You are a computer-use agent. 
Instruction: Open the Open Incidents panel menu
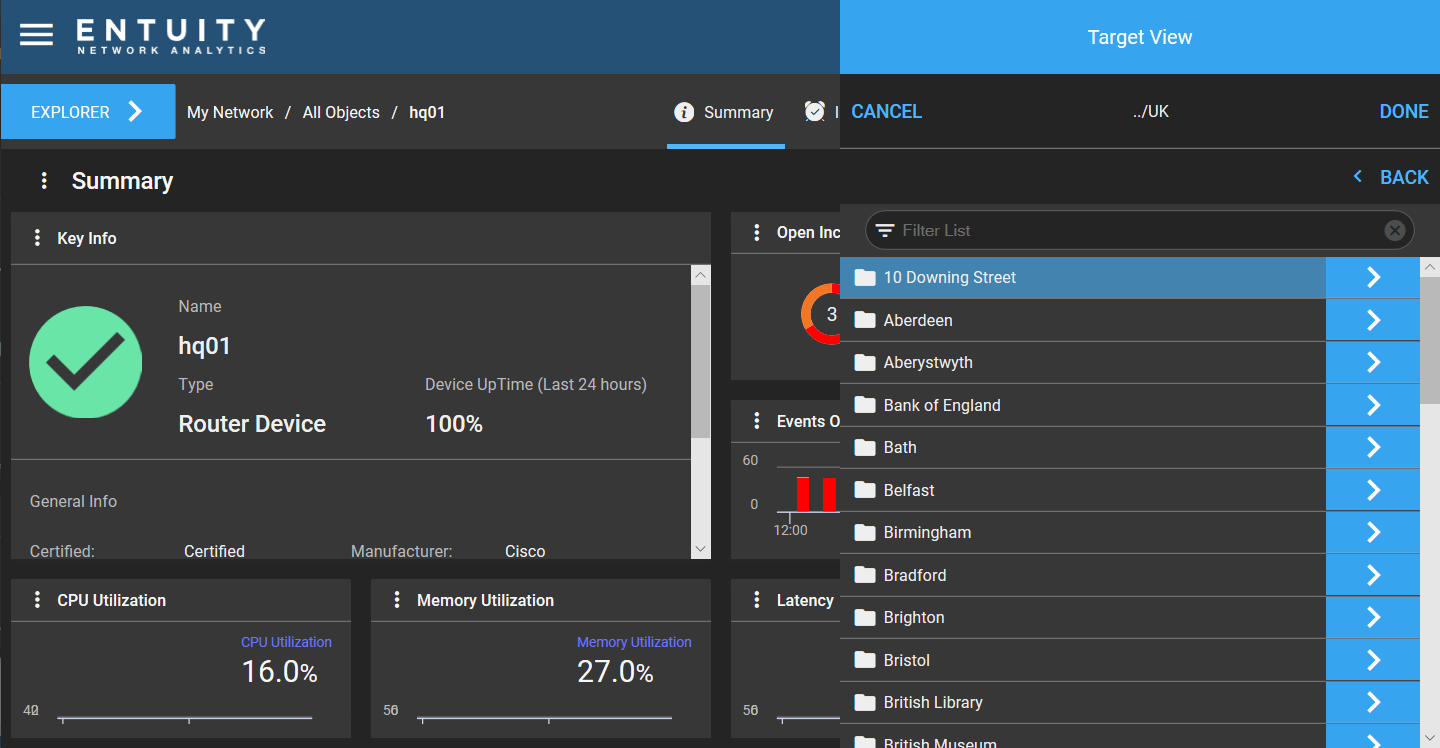[756, 232]
